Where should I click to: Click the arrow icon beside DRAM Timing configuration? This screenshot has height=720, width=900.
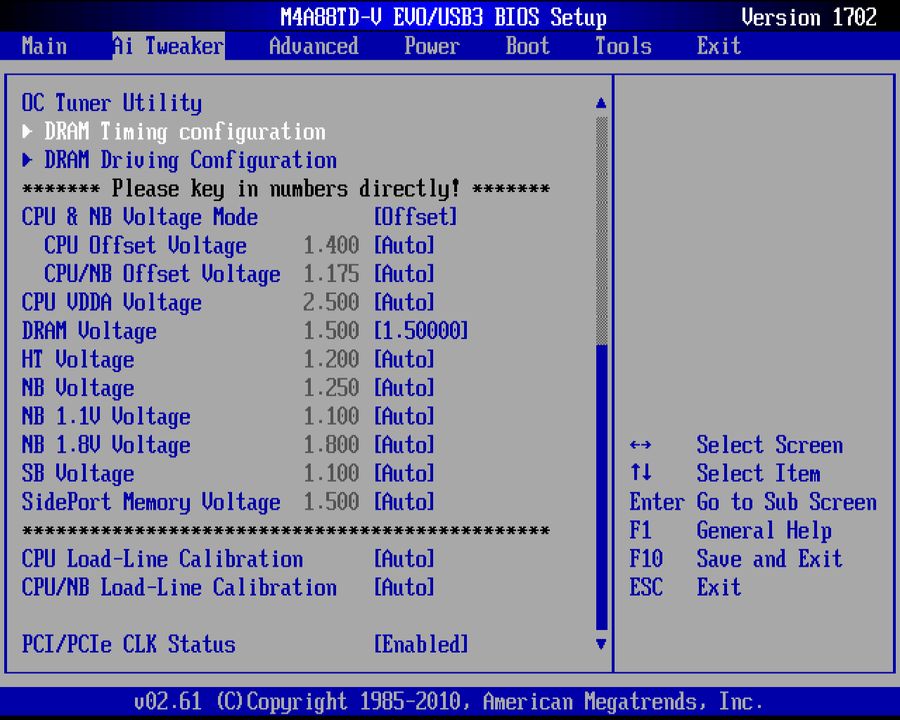(x=26, y=131)
